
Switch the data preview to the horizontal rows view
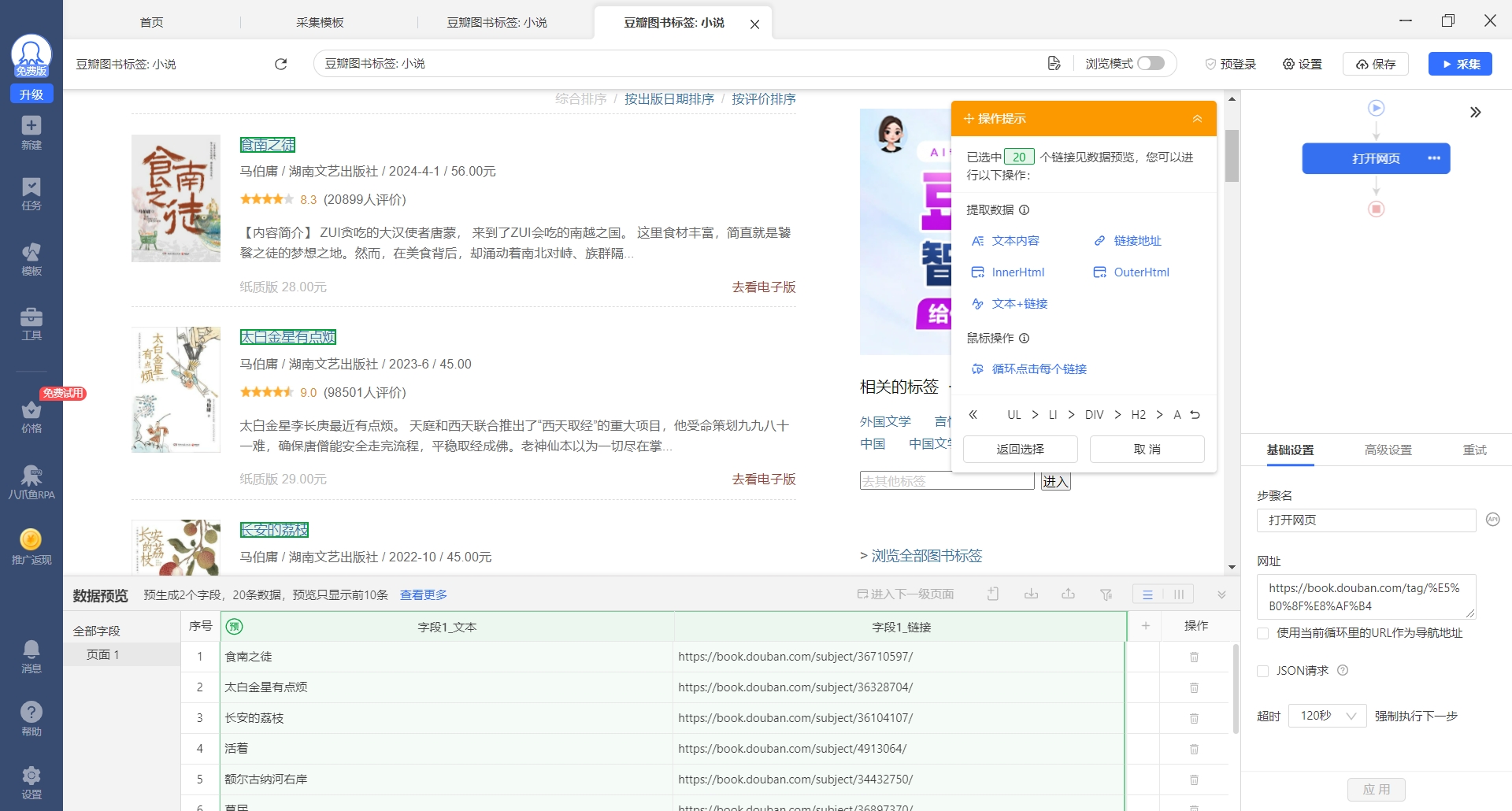[x=1147, y=594]
